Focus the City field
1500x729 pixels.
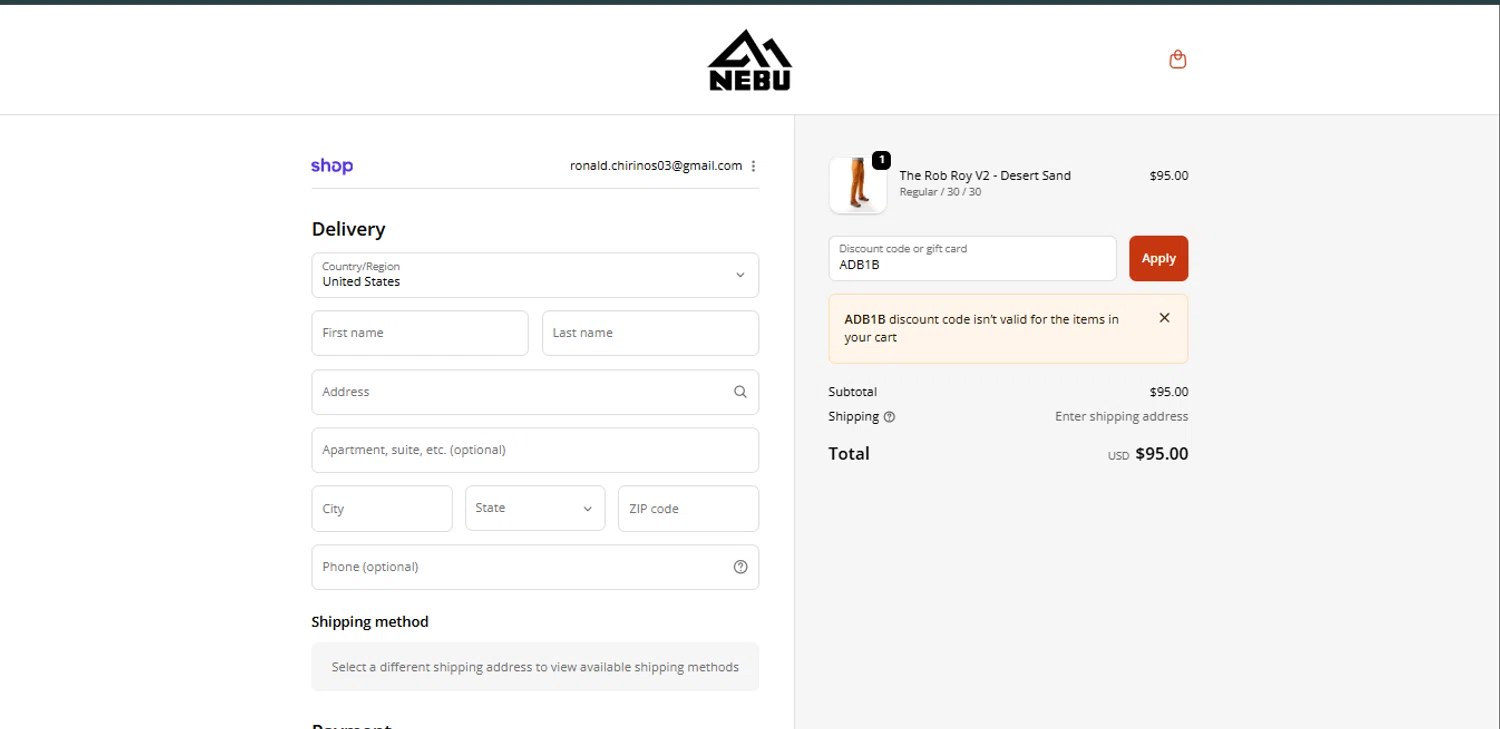[x=382, y=509]
